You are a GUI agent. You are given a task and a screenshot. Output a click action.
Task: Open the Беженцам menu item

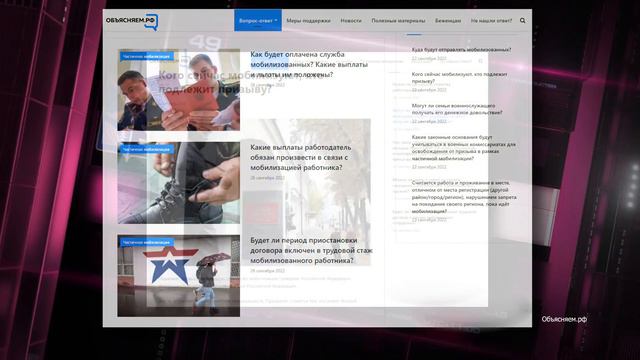[x=448, y=20]
